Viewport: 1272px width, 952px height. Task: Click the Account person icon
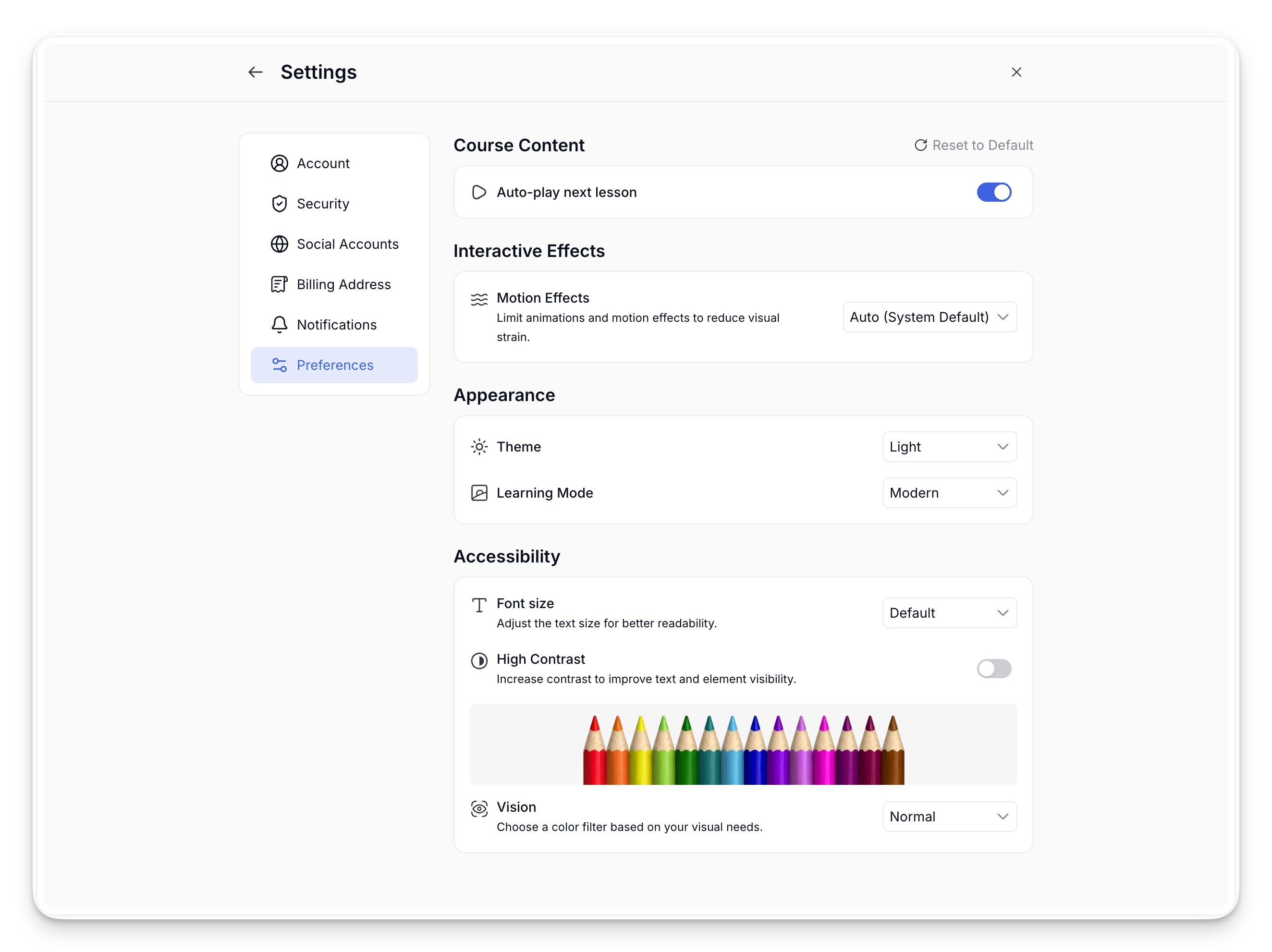coord(280,164)
